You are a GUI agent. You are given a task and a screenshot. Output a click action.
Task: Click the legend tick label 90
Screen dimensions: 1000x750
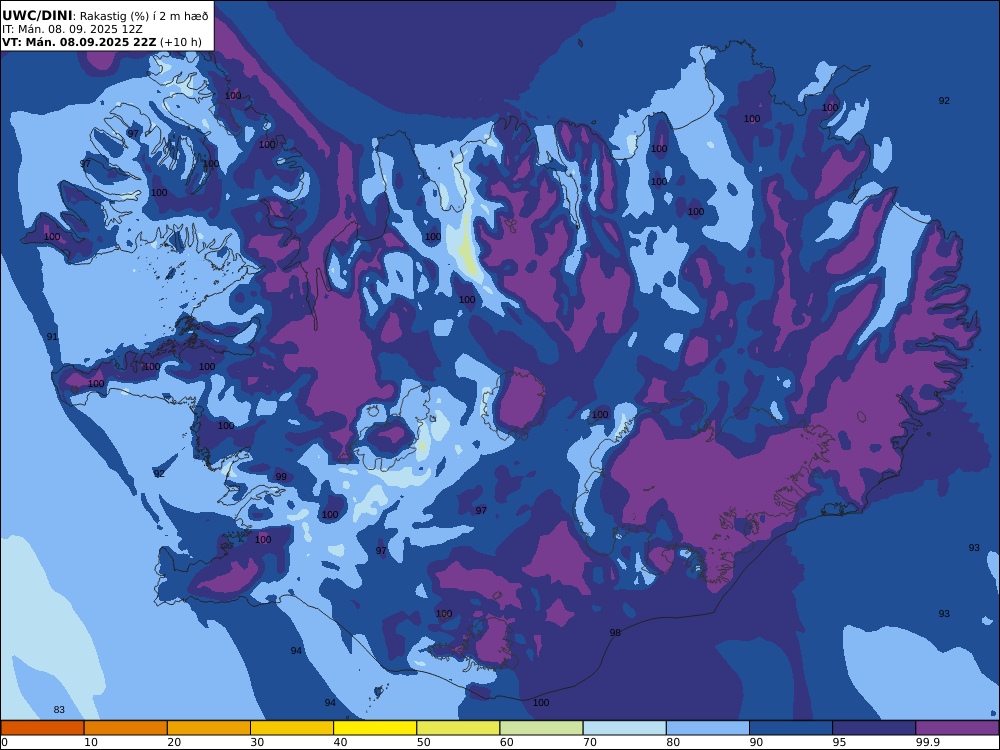[x=756, y=742]
